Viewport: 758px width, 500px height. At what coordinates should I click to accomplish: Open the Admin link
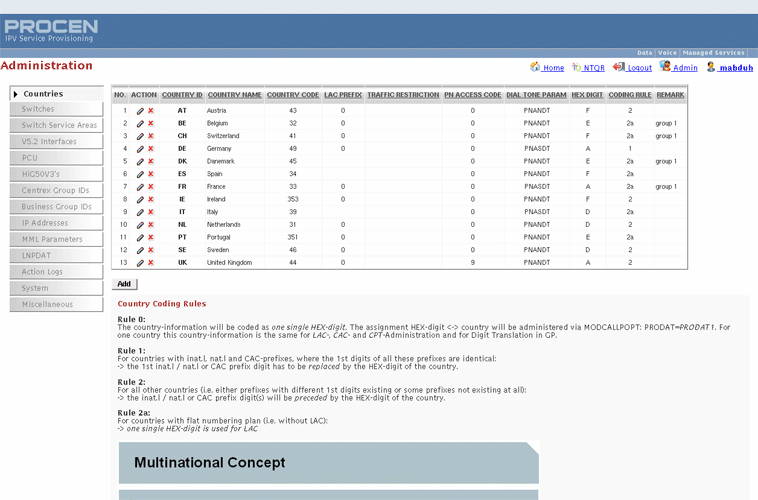coord(684,68)
